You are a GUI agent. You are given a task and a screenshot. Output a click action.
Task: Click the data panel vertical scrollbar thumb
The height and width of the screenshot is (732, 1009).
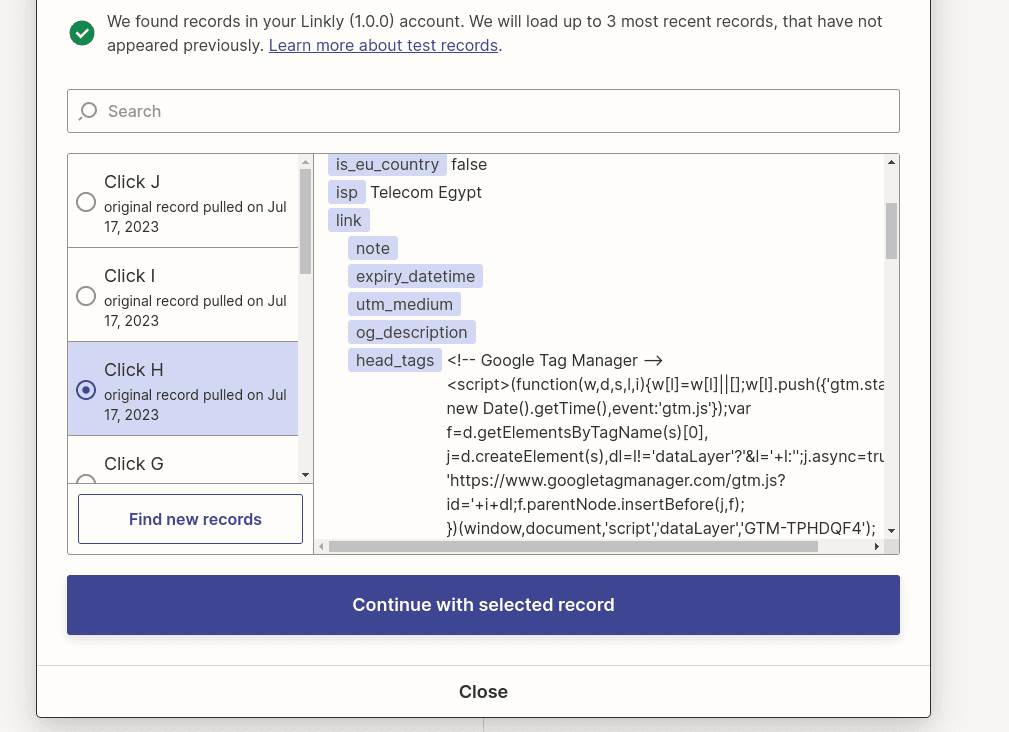tap(891, 230)
